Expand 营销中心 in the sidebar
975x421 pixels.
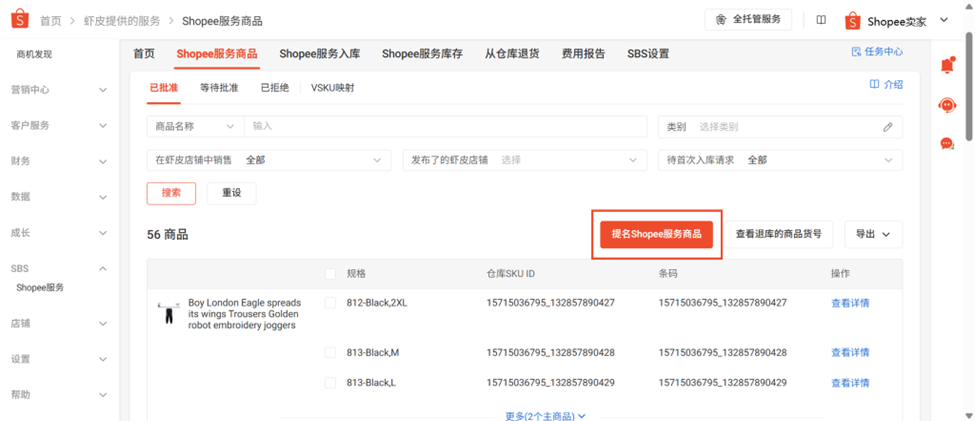60,90
